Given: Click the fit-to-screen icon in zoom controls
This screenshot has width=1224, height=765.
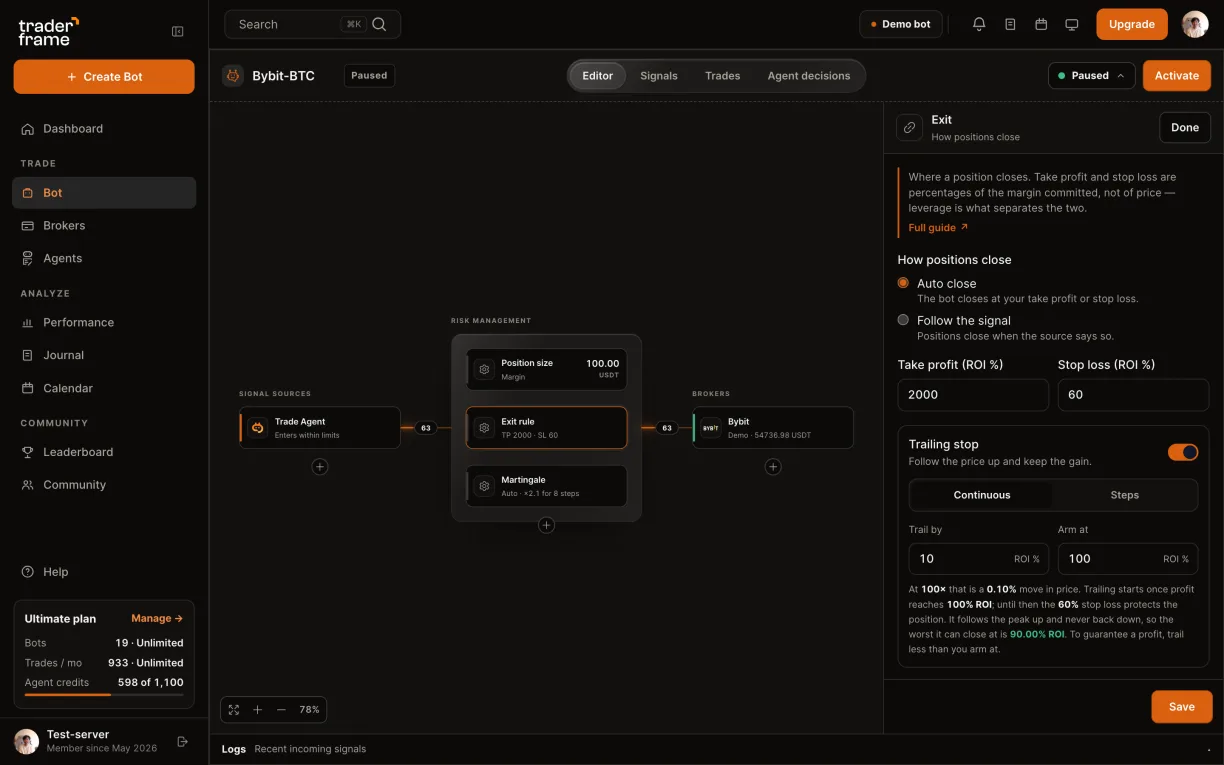Looking at the screenshot, I should point(234,709).
